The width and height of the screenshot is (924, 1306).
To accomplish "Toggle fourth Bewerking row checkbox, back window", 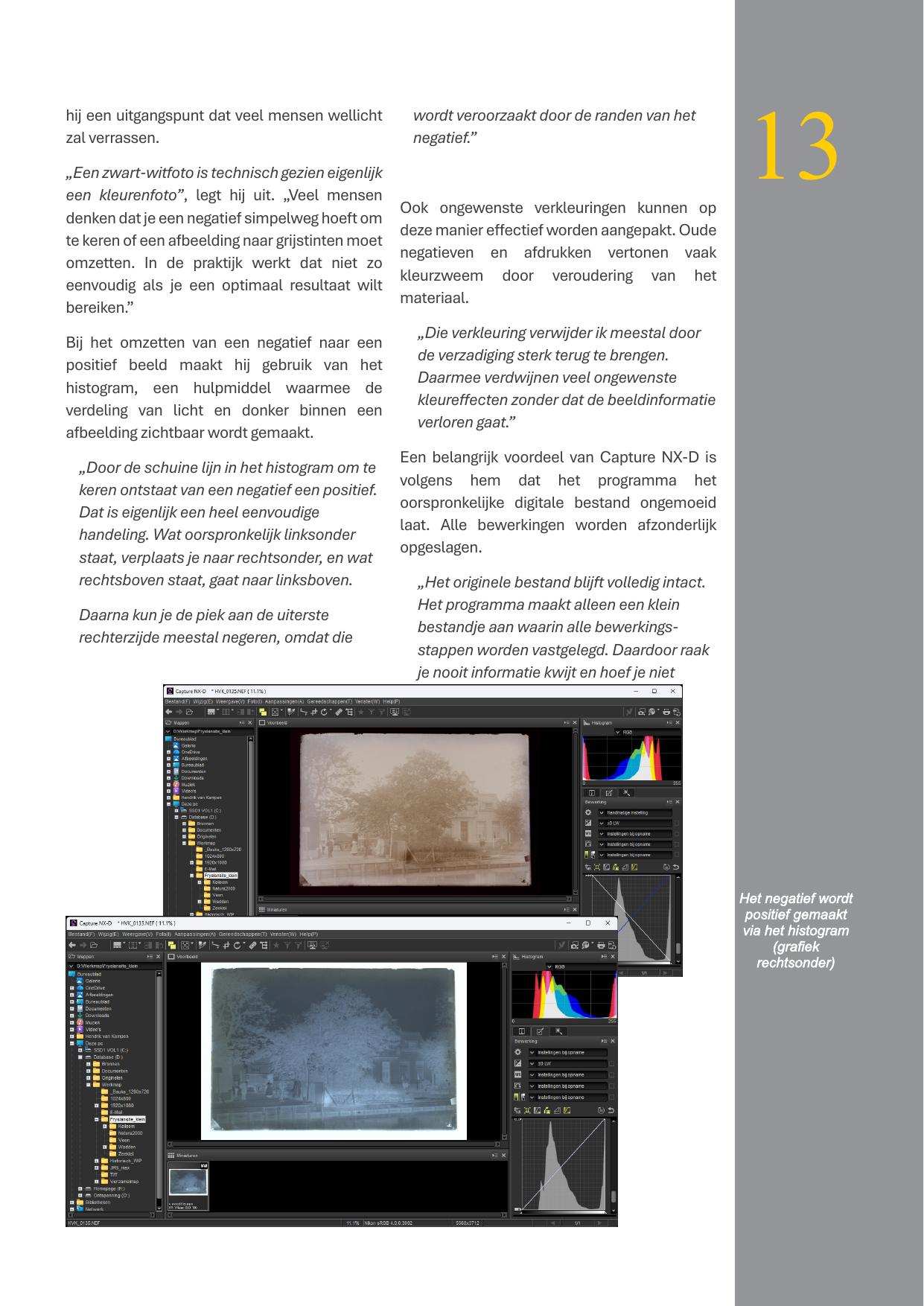I will tap(677, 844).
